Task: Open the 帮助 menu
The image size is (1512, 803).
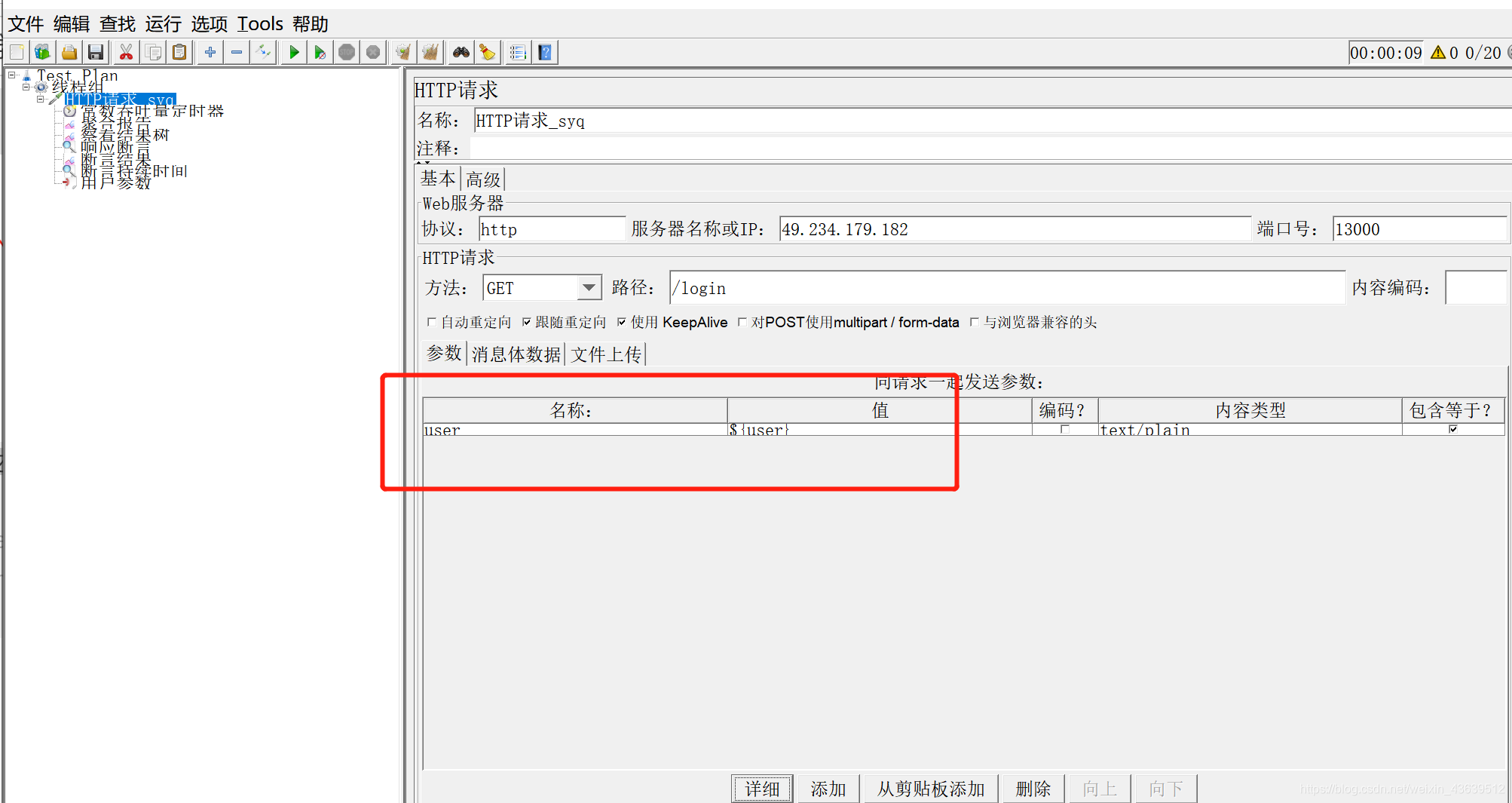Action: (311, 24)
